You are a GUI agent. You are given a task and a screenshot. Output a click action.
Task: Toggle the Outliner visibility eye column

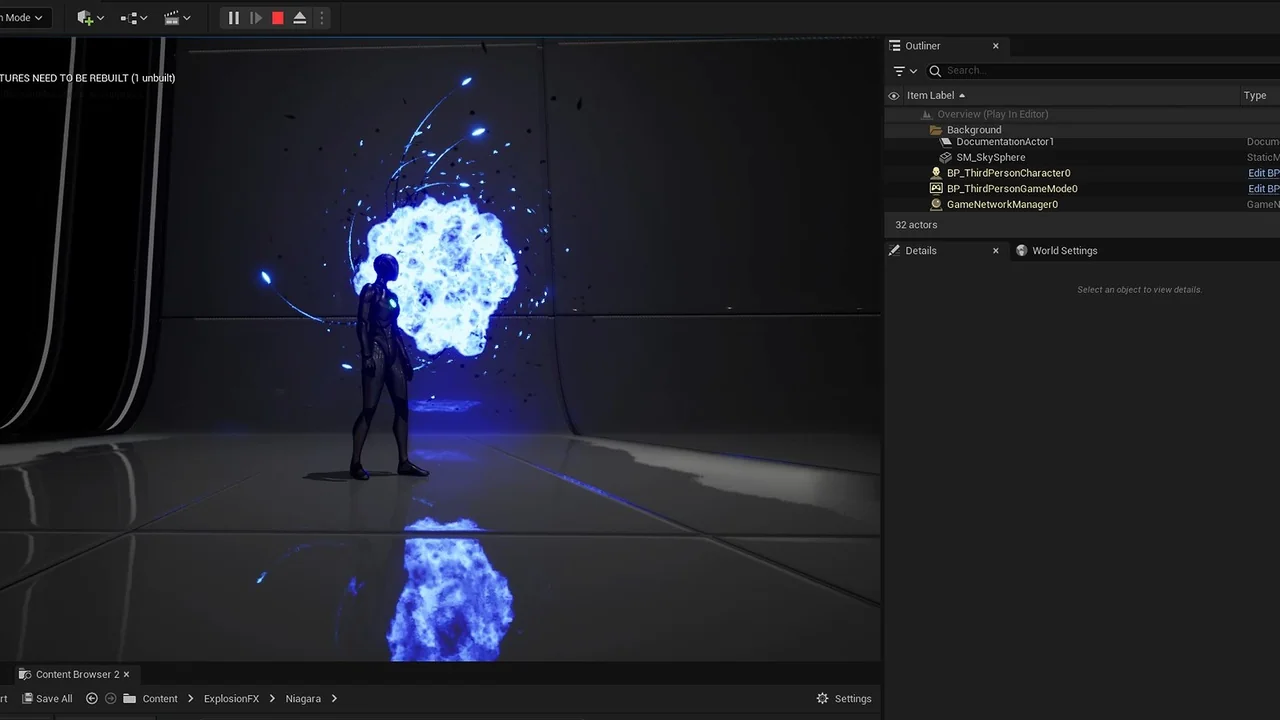894,96
